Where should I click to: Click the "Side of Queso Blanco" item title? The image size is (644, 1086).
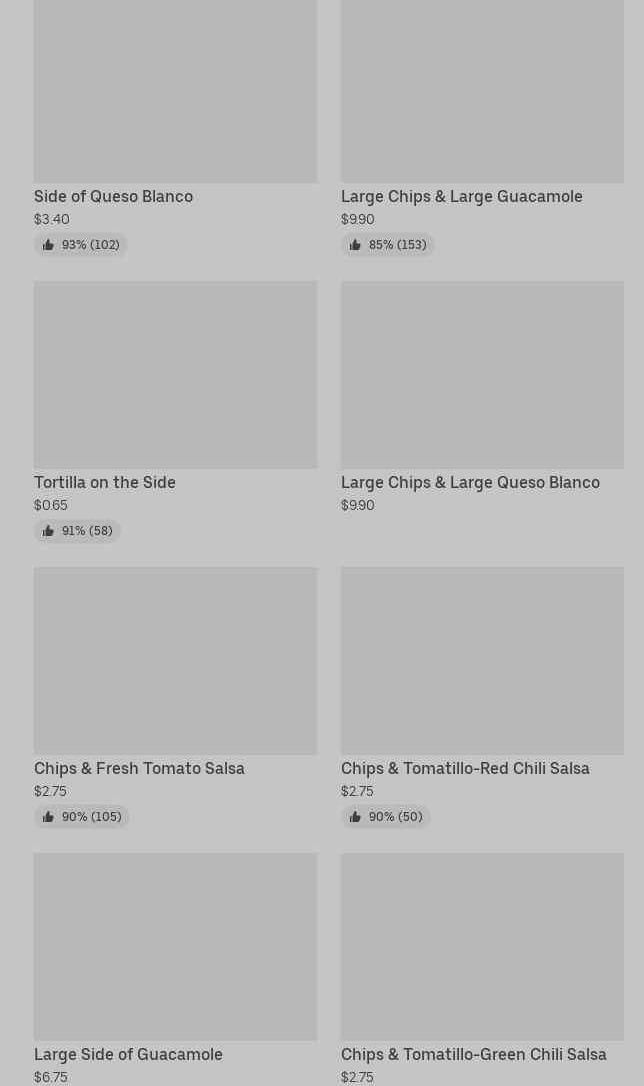point(113,197)
